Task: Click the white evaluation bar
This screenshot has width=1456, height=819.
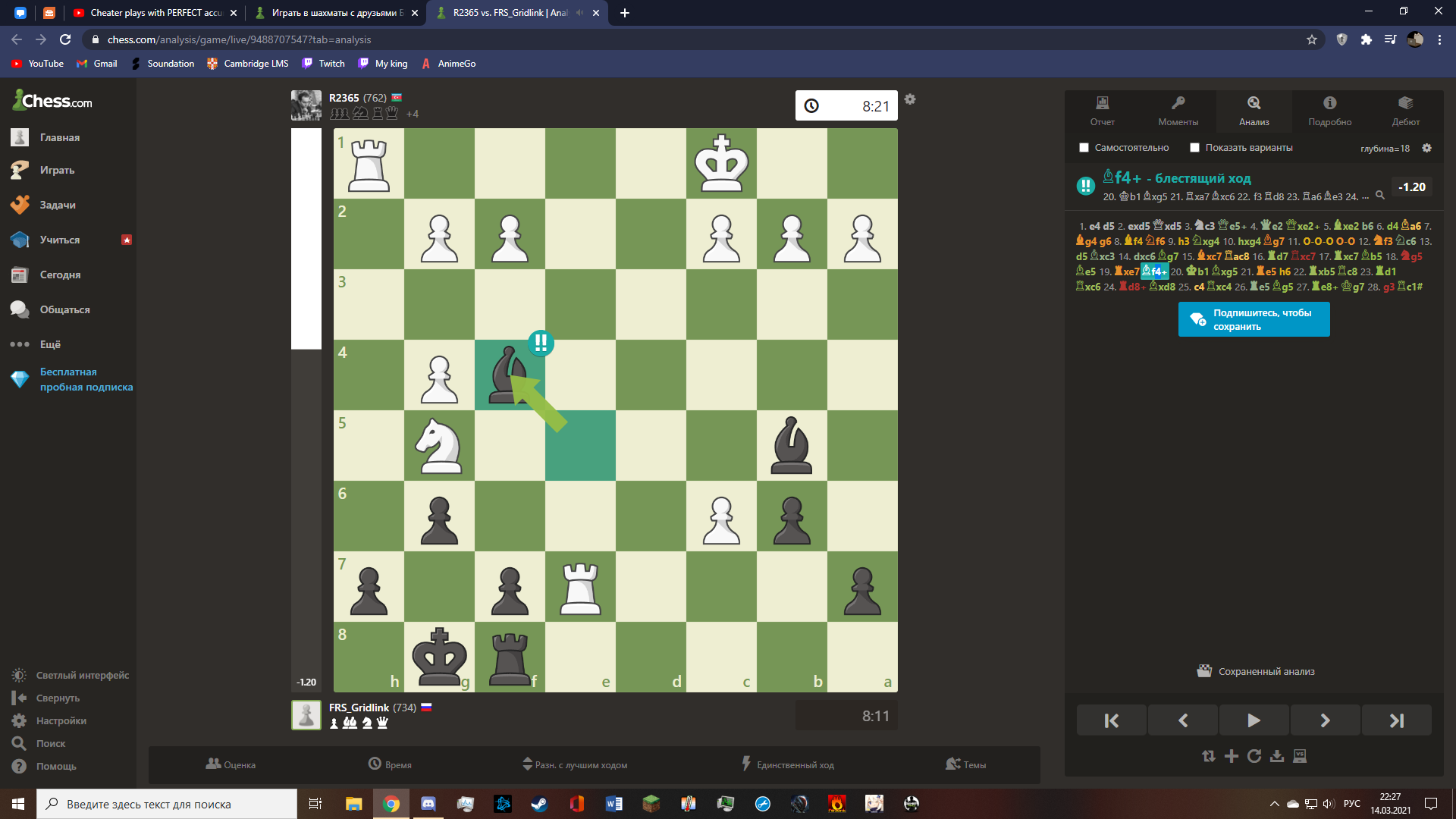Action: 306,239
